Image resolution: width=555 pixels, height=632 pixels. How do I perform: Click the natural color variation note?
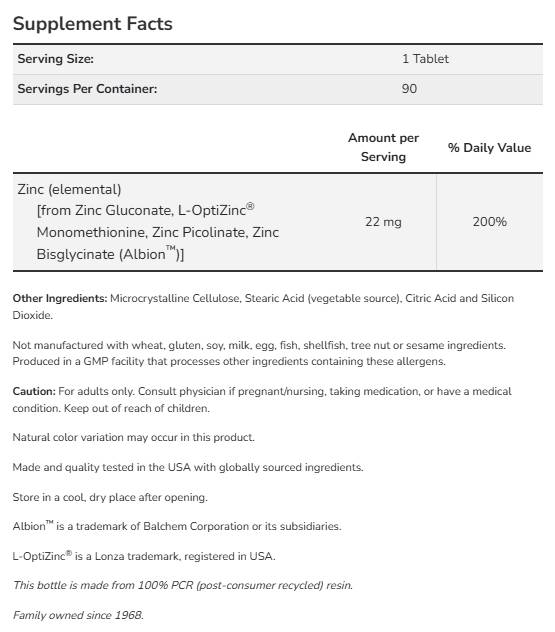pos(133,437)
